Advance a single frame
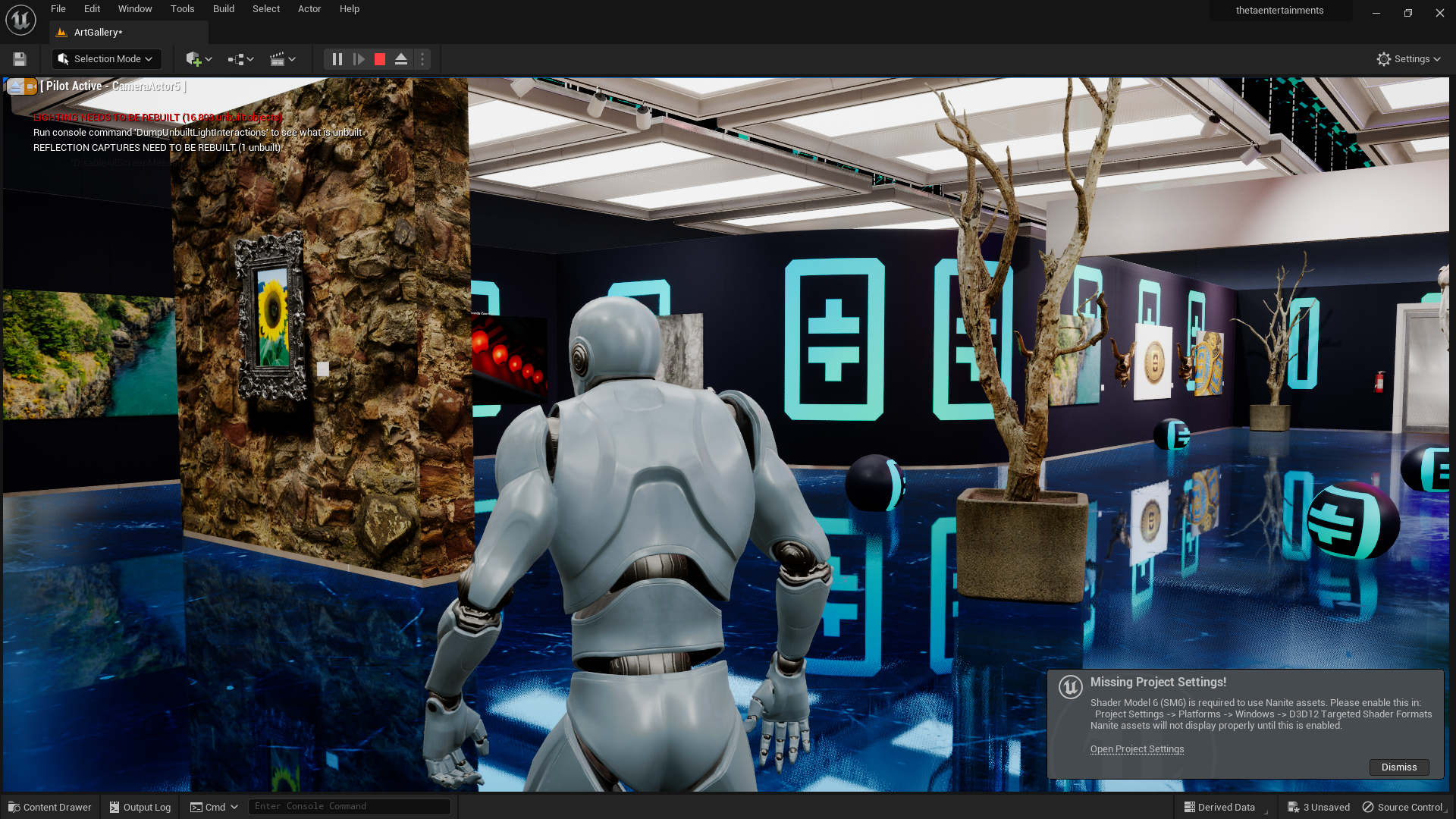 click(359, 59)
